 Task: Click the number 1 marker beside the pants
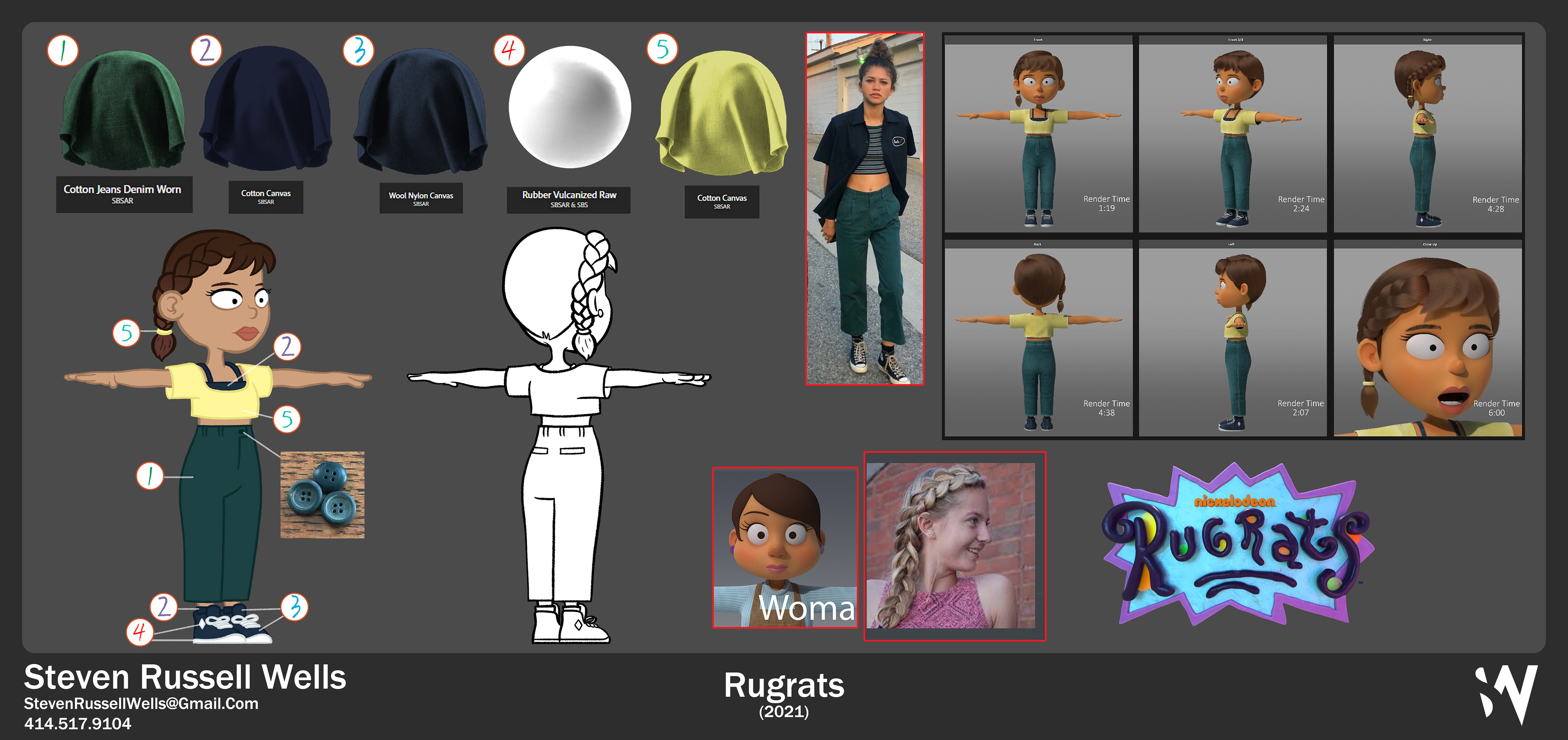pos(150,475)
